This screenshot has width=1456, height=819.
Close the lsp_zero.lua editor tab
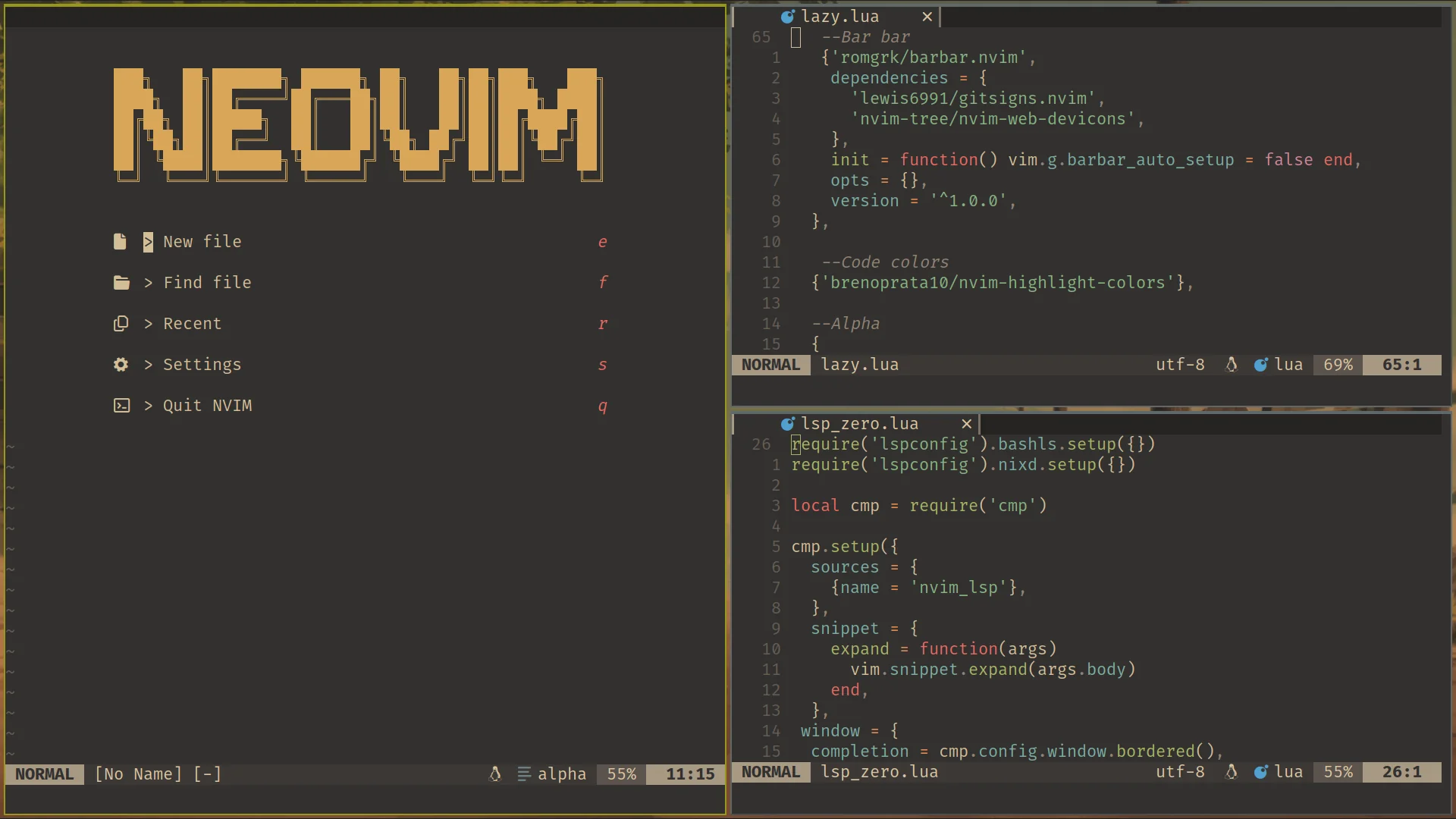point(966,423)
